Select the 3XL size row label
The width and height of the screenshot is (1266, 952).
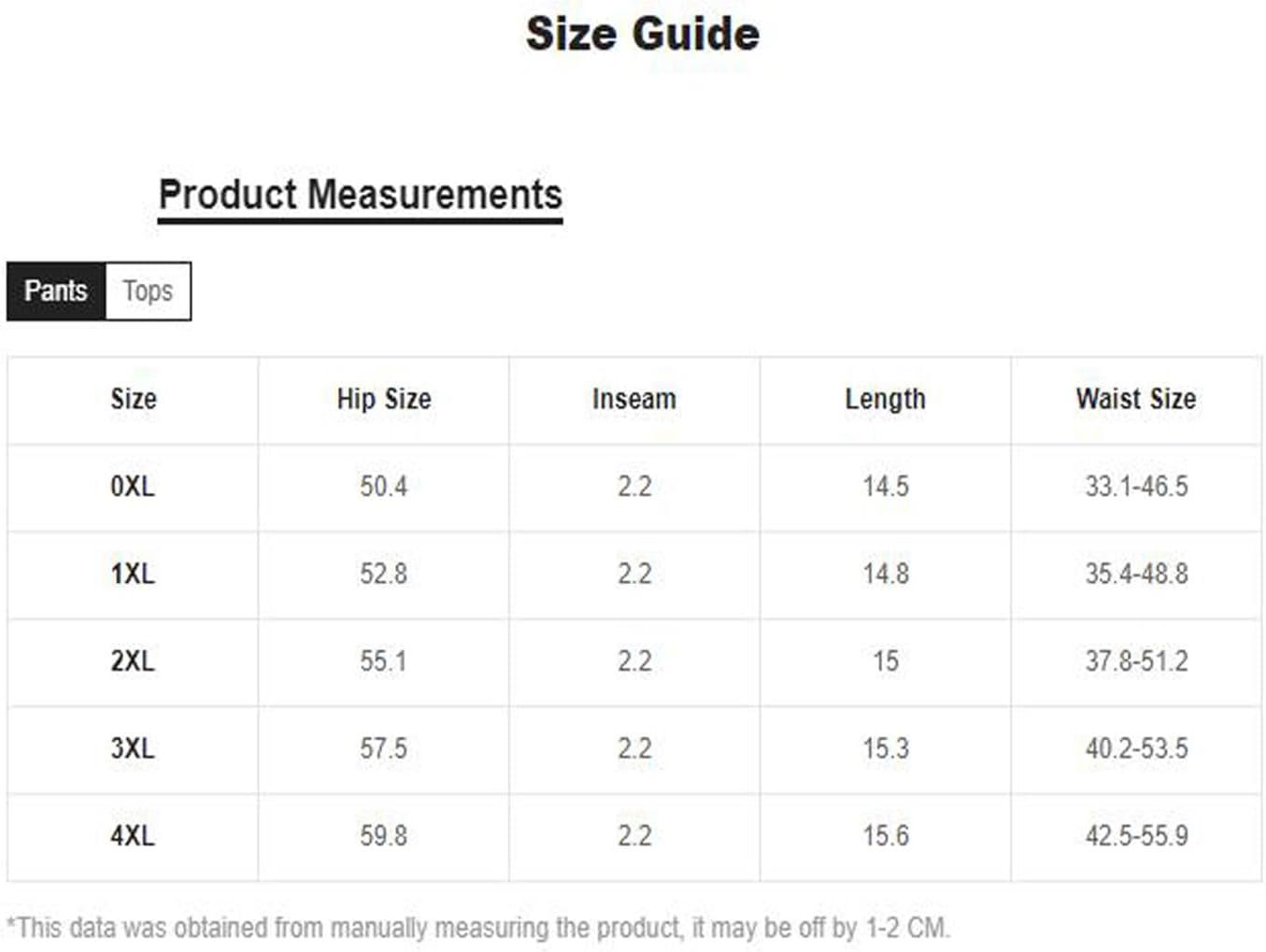[x=133, y=748]
